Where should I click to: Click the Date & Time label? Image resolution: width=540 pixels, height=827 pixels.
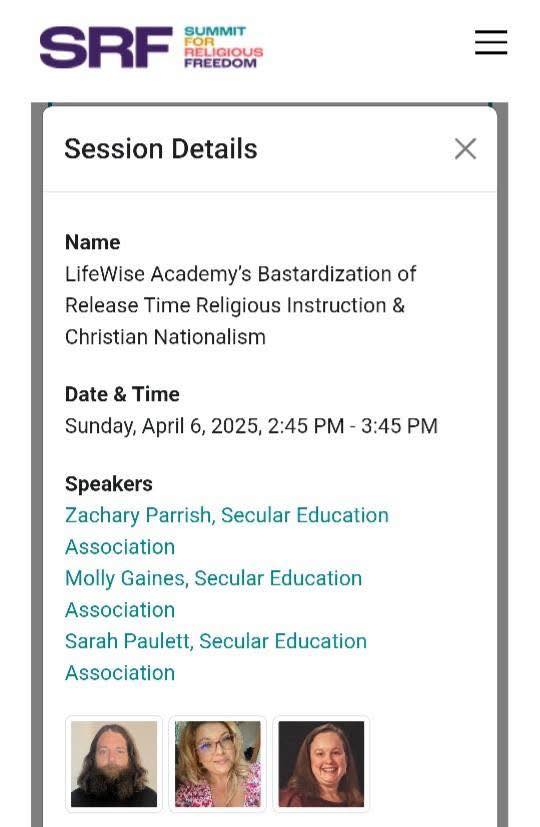122,395
